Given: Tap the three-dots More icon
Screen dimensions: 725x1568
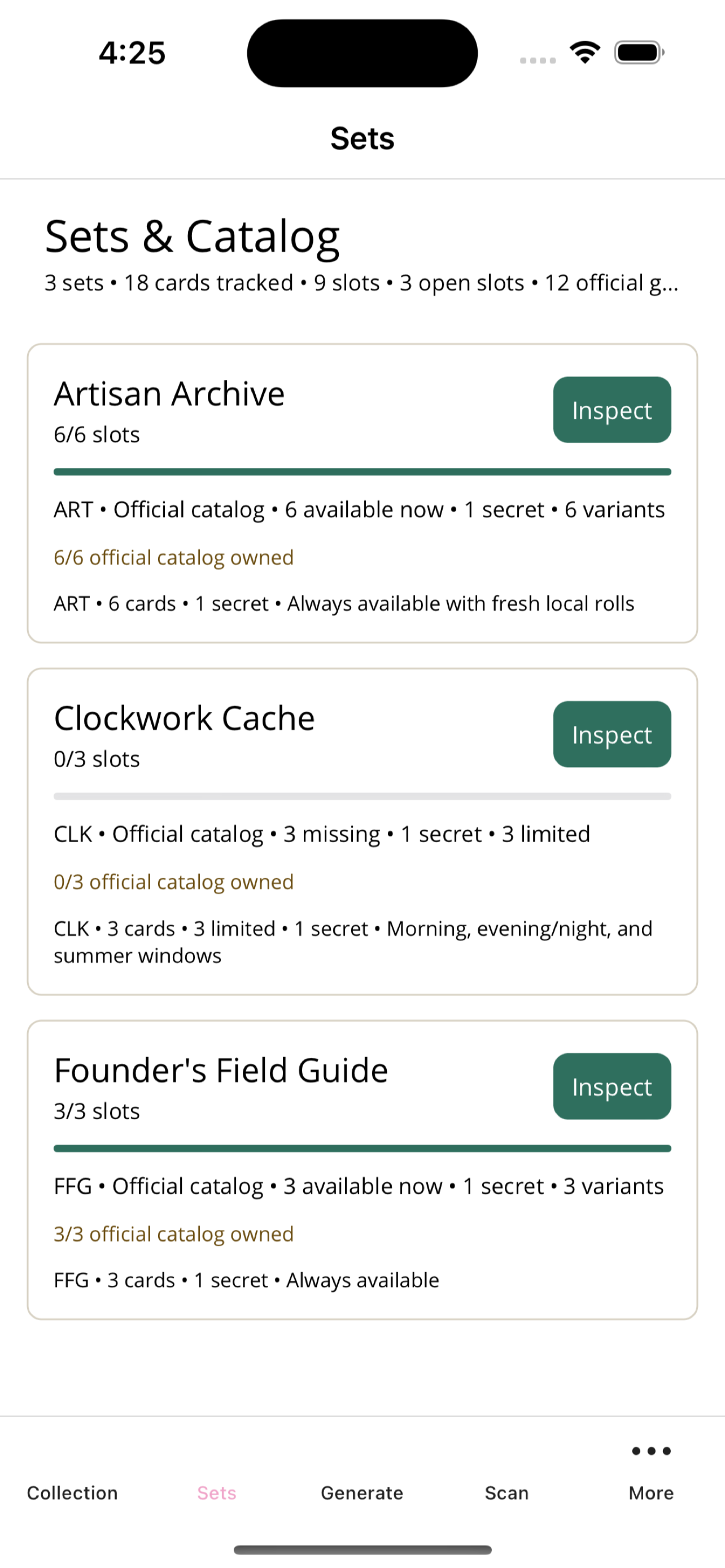Looking at the screenshot, I should [650, 1451].
